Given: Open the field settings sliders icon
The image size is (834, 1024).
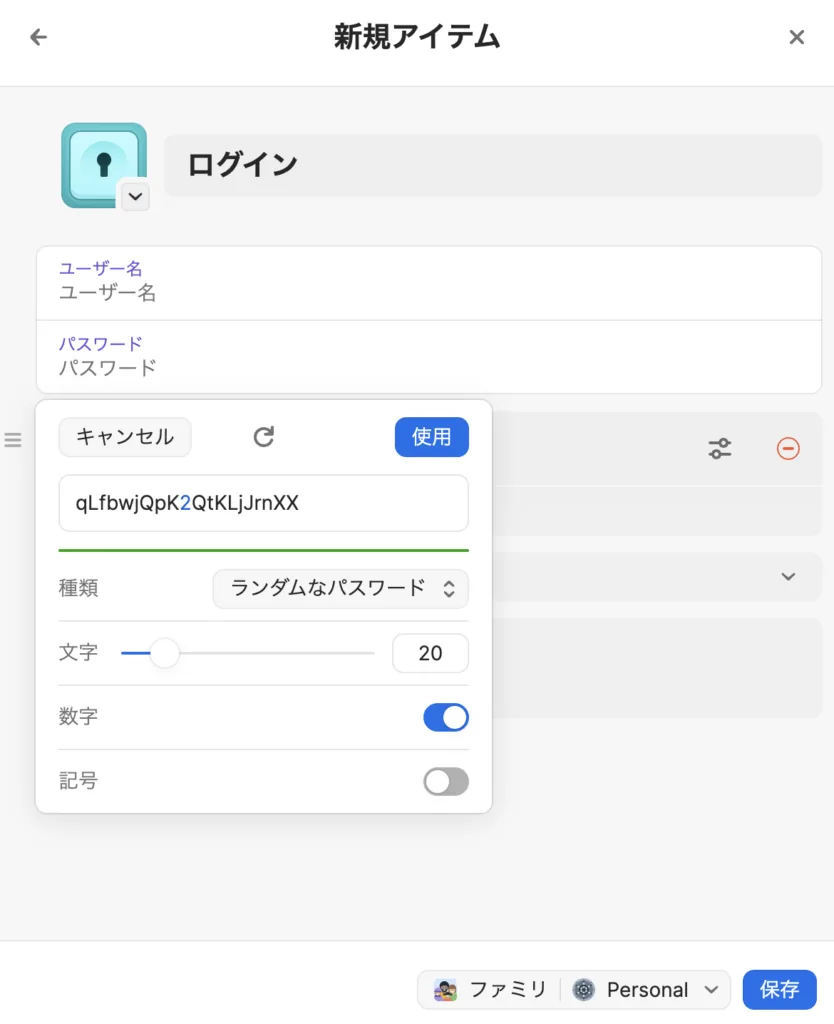Looking at the screenshot, I should [719, 449].
